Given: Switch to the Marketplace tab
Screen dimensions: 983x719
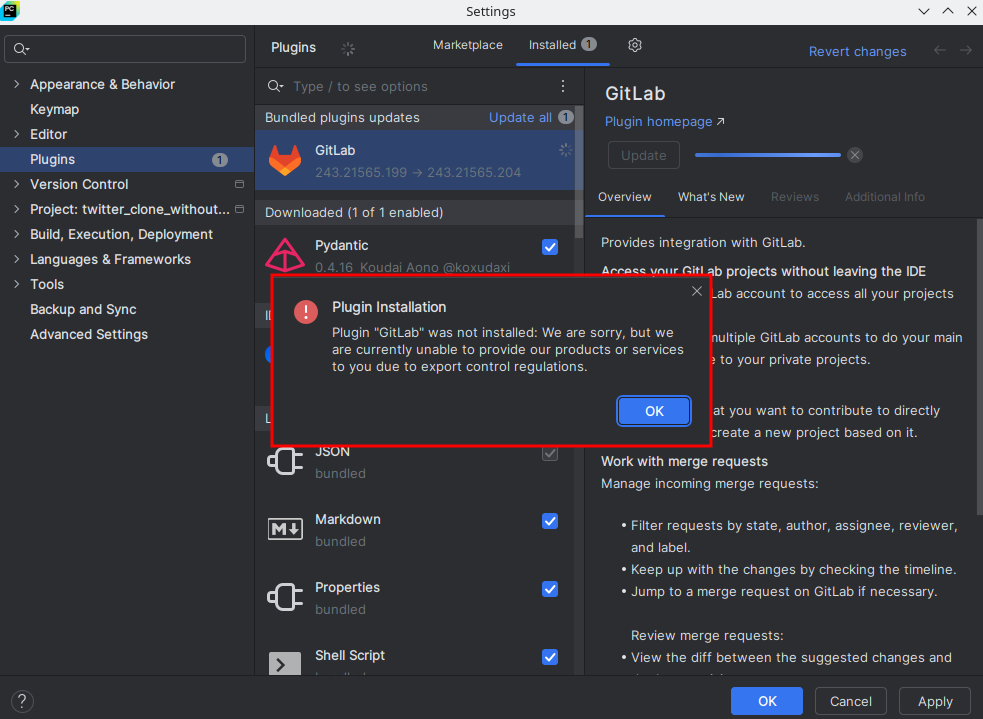Looking at the screenshot, I should point(468,45).
